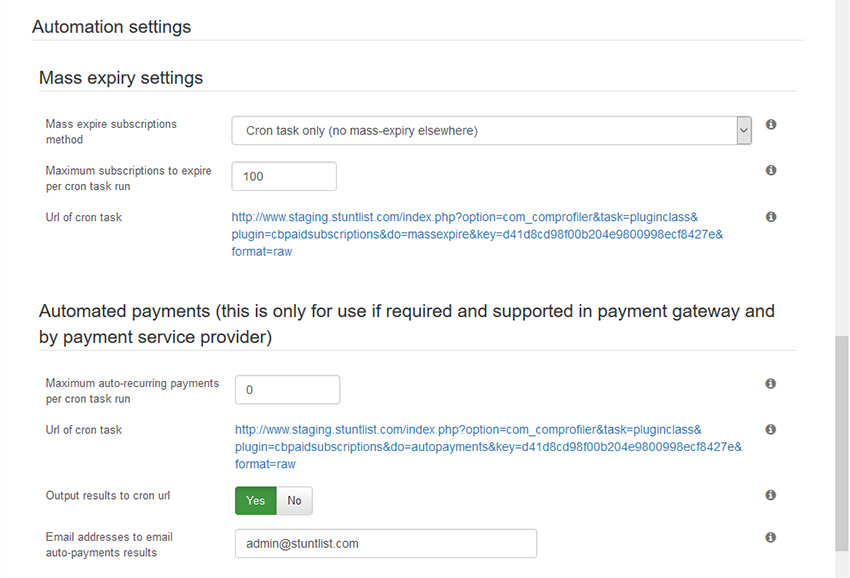The image size is (850, 578).
Task: Click the Automated payments section heading
Action: click(407, 324)
